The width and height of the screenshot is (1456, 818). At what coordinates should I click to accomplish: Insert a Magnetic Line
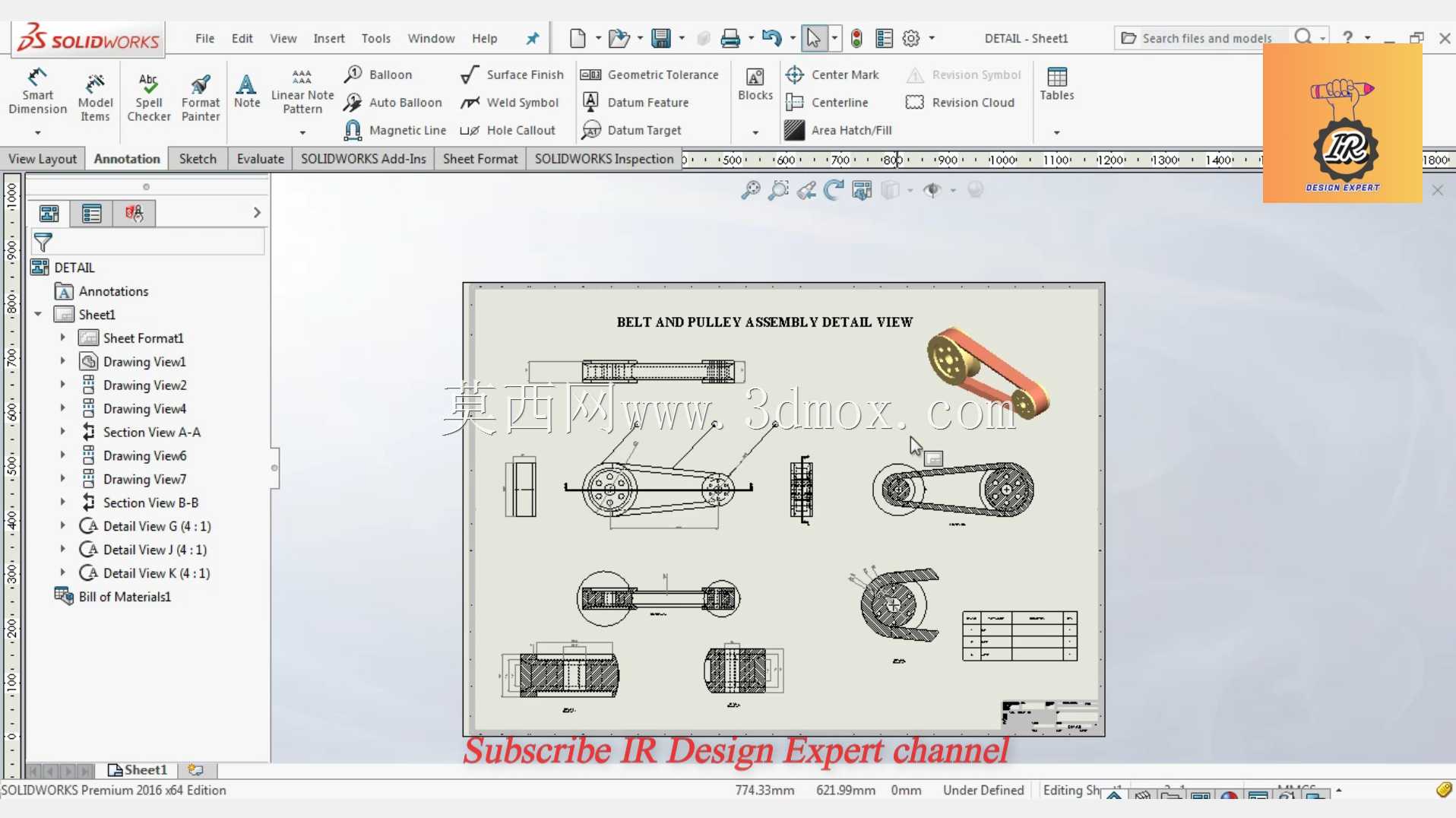pyautogui.click(x=395, y=130)
